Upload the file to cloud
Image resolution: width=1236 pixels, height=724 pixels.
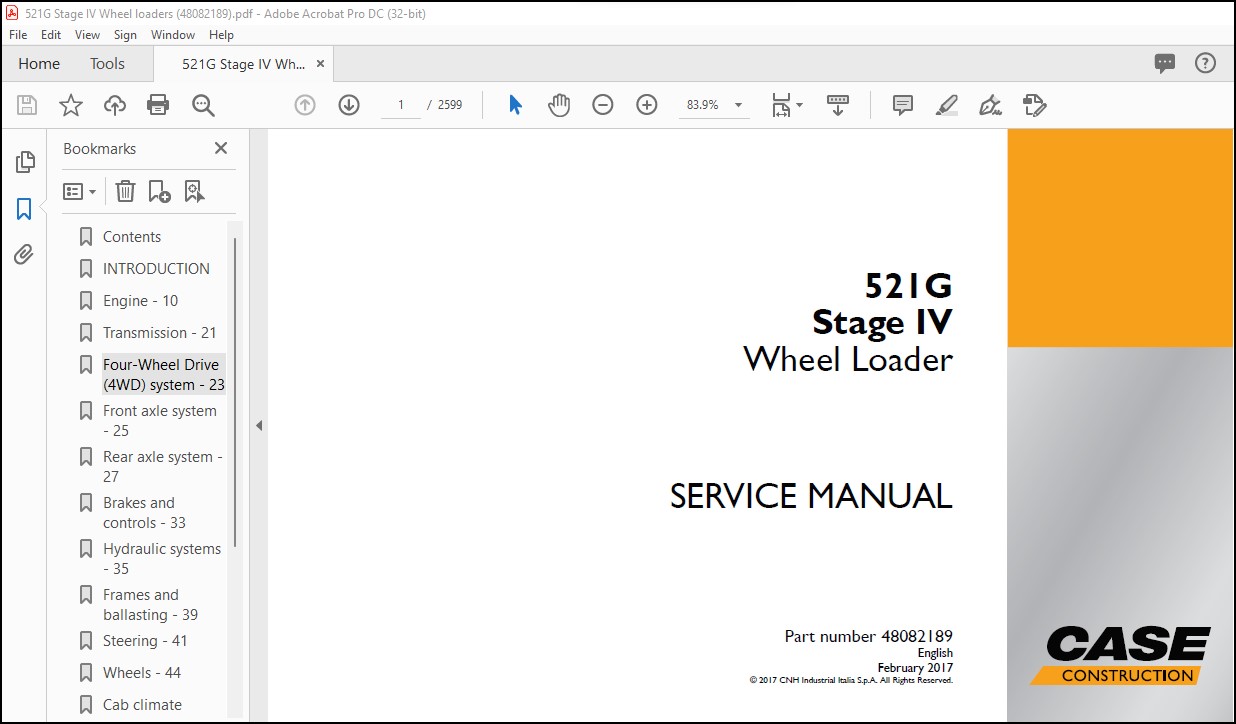(x=115, y=105)
